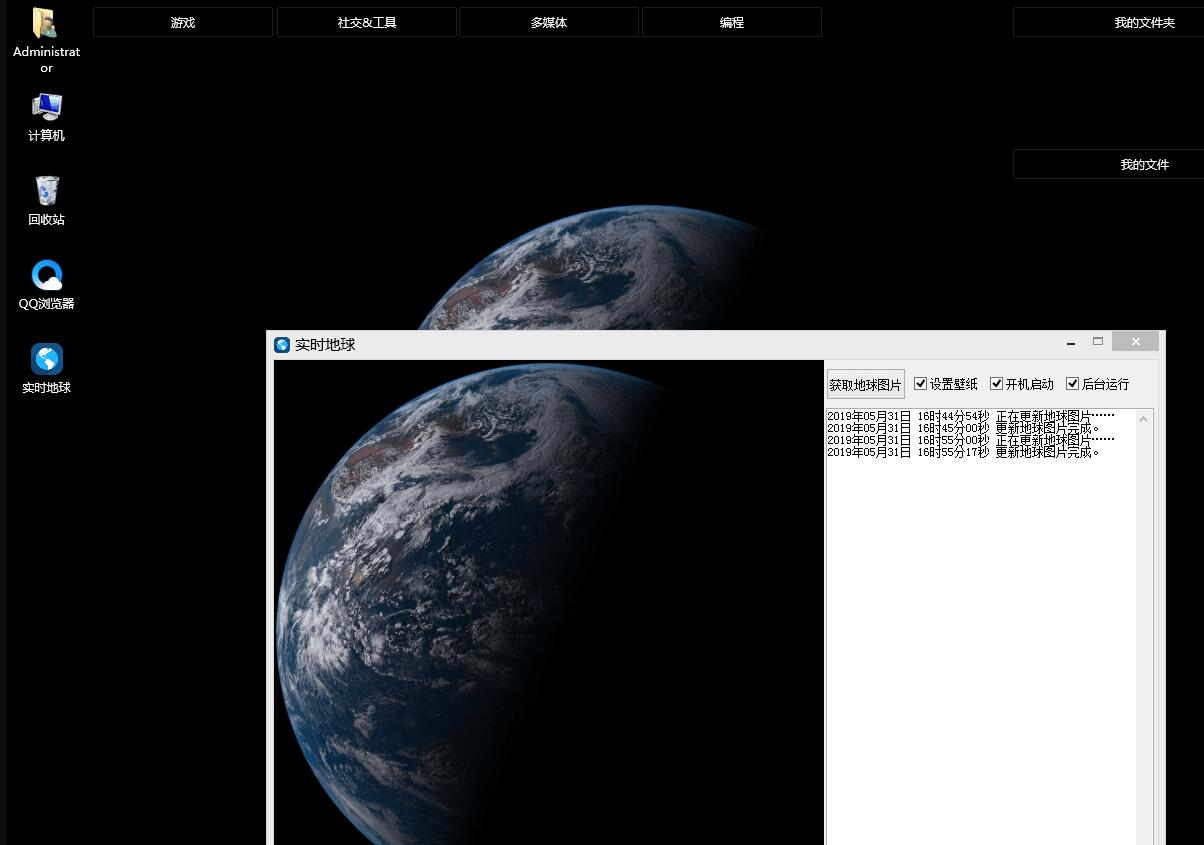The height and width of the screenshot is (845, 1204).
Task: Toggle the 开机启动 checkbox
Action: pyautogui.click(x=997, y=384)
